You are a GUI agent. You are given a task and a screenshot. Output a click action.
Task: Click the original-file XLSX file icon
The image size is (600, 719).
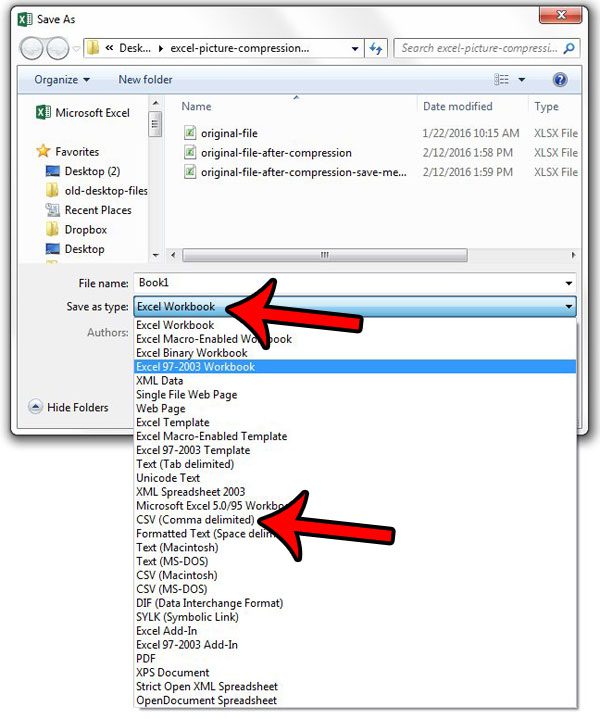(x=189, y=133)
